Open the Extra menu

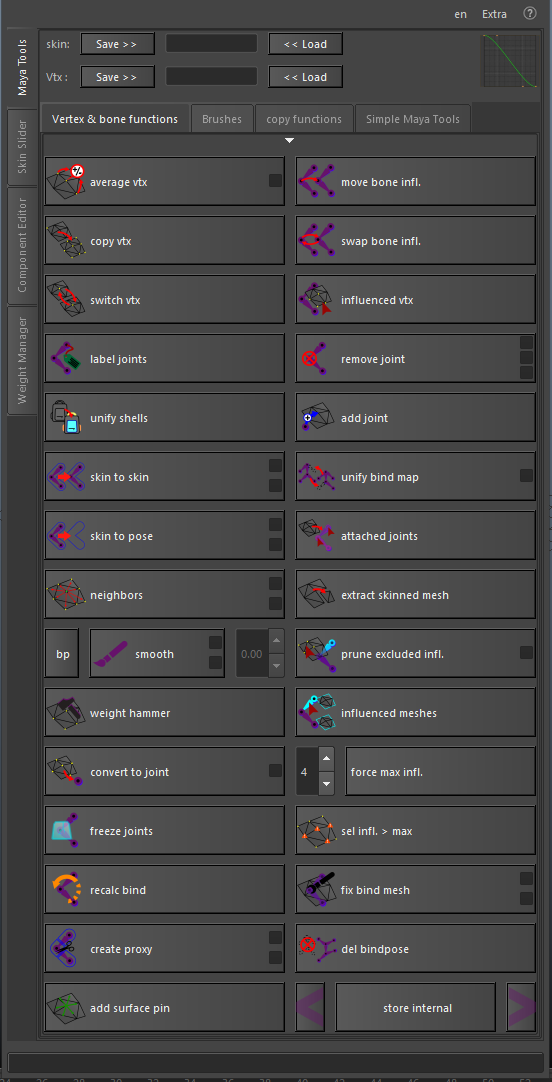point(494,14)
